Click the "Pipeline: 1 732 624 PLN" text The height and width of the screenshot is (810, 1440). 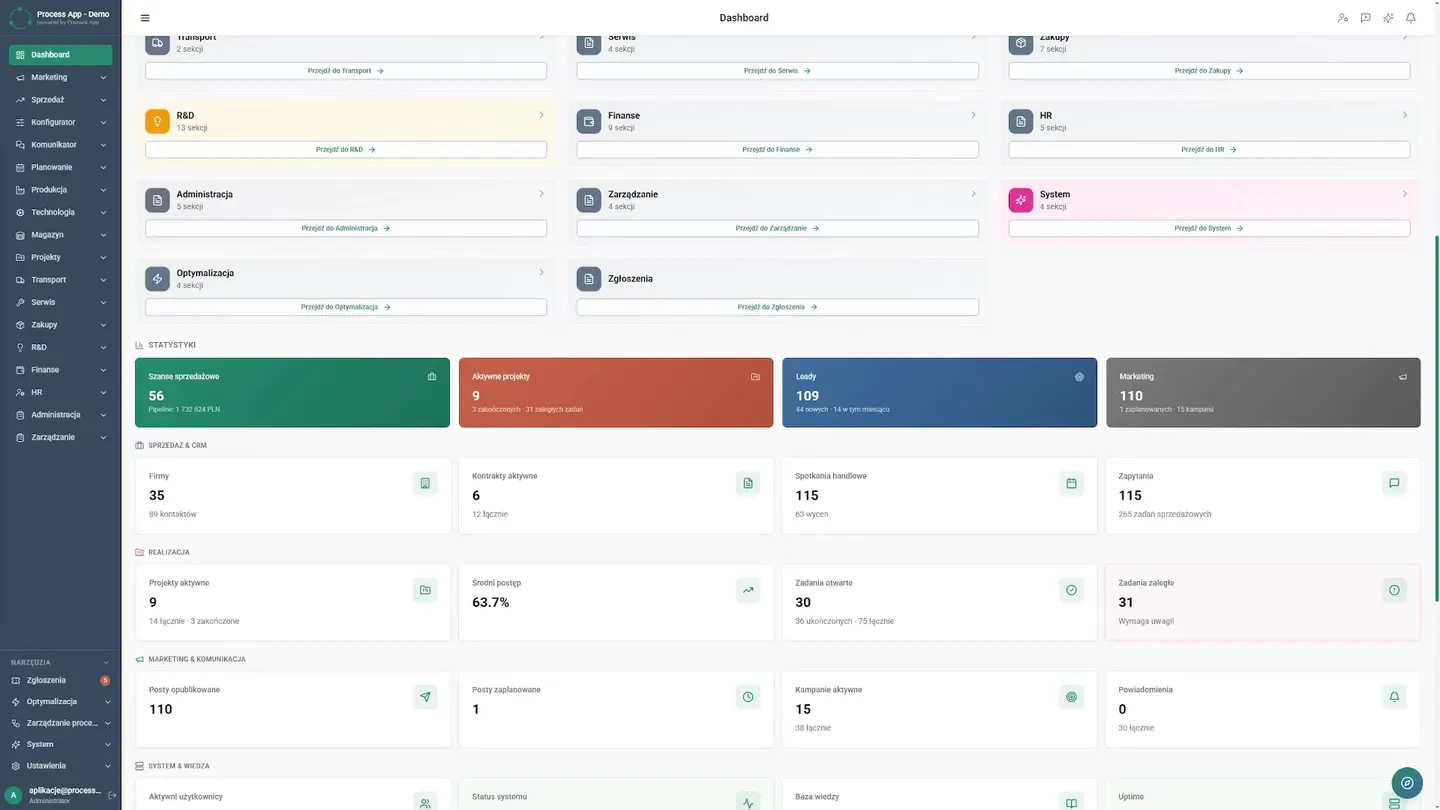(184, 409)
